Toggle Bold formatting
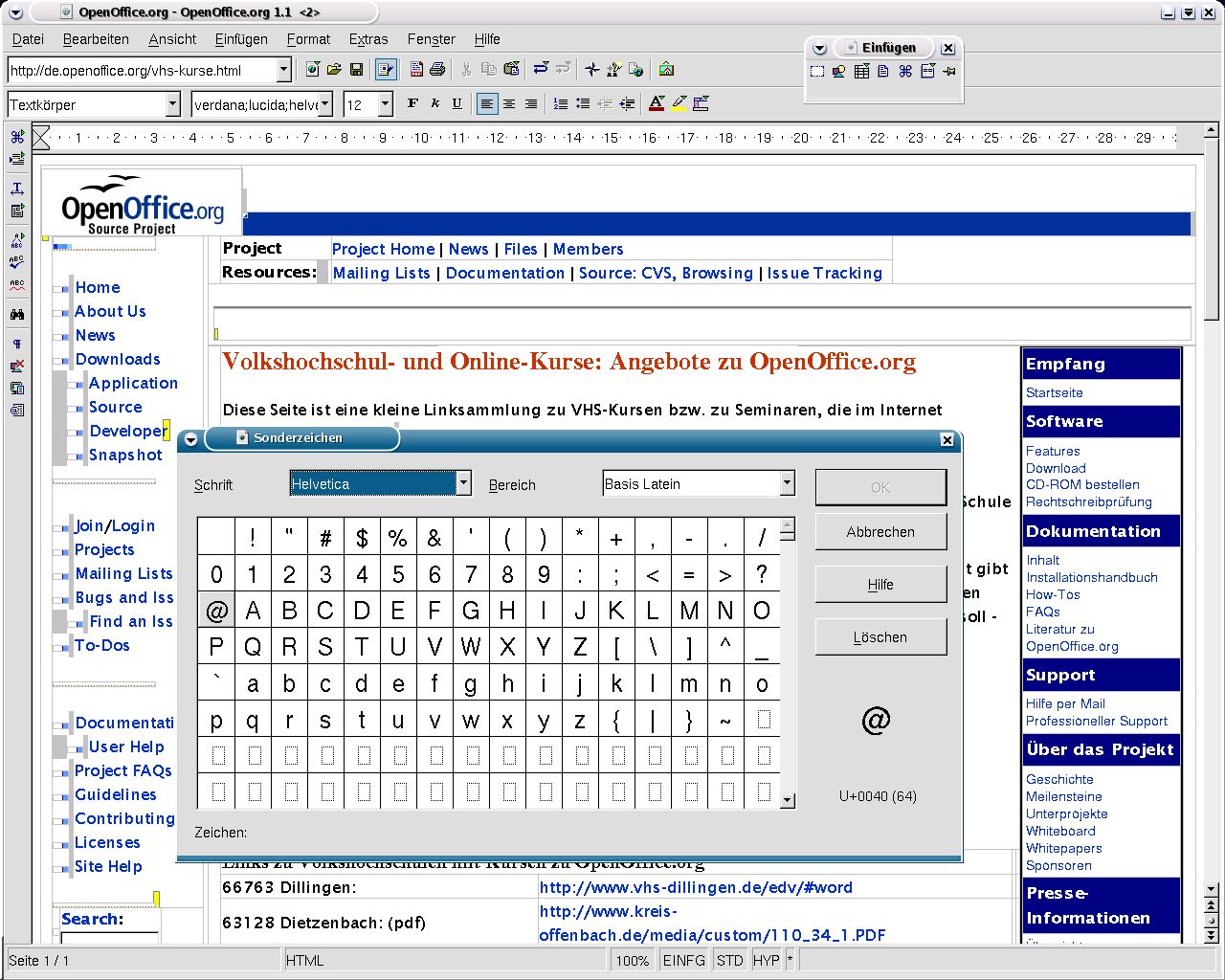Screen dimensions: 1225x980 tap(412, 104)
